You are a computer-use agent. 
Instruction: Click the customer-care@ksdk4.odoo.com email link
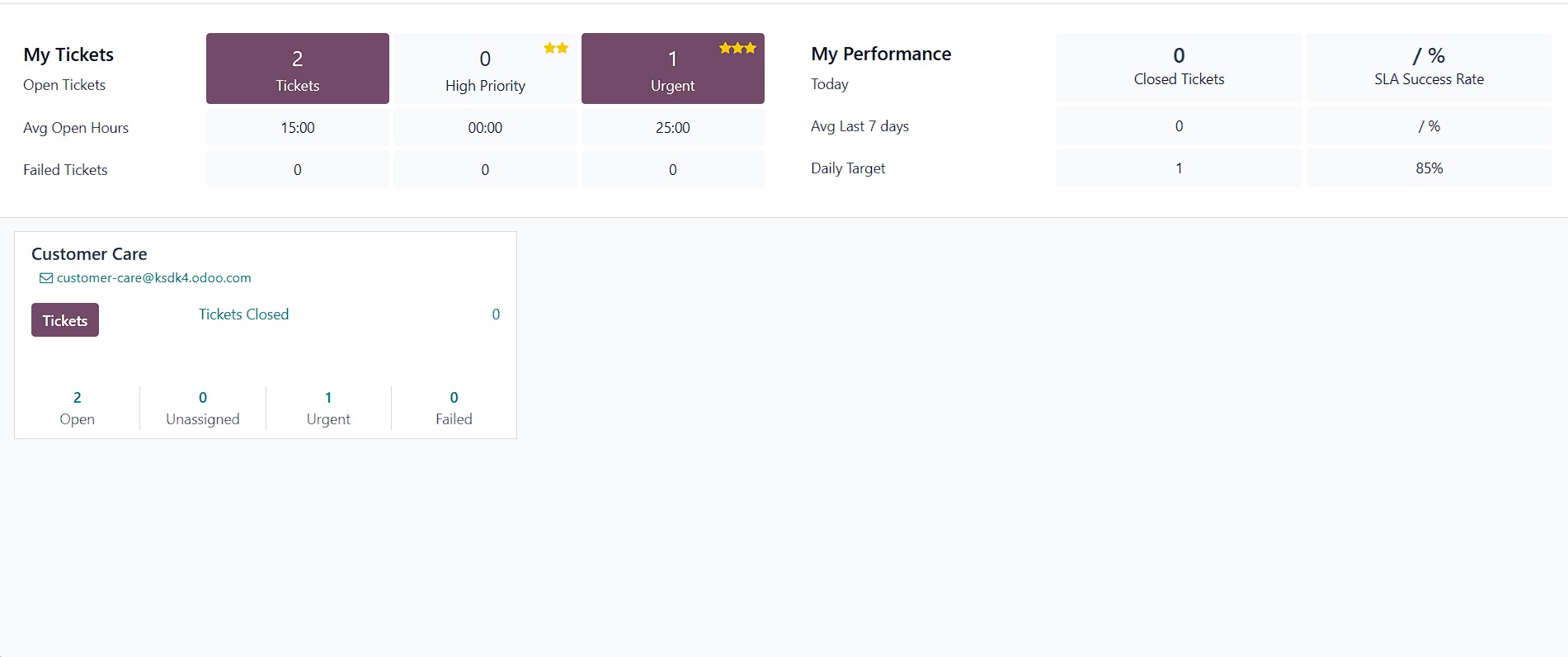click(153, 278)
